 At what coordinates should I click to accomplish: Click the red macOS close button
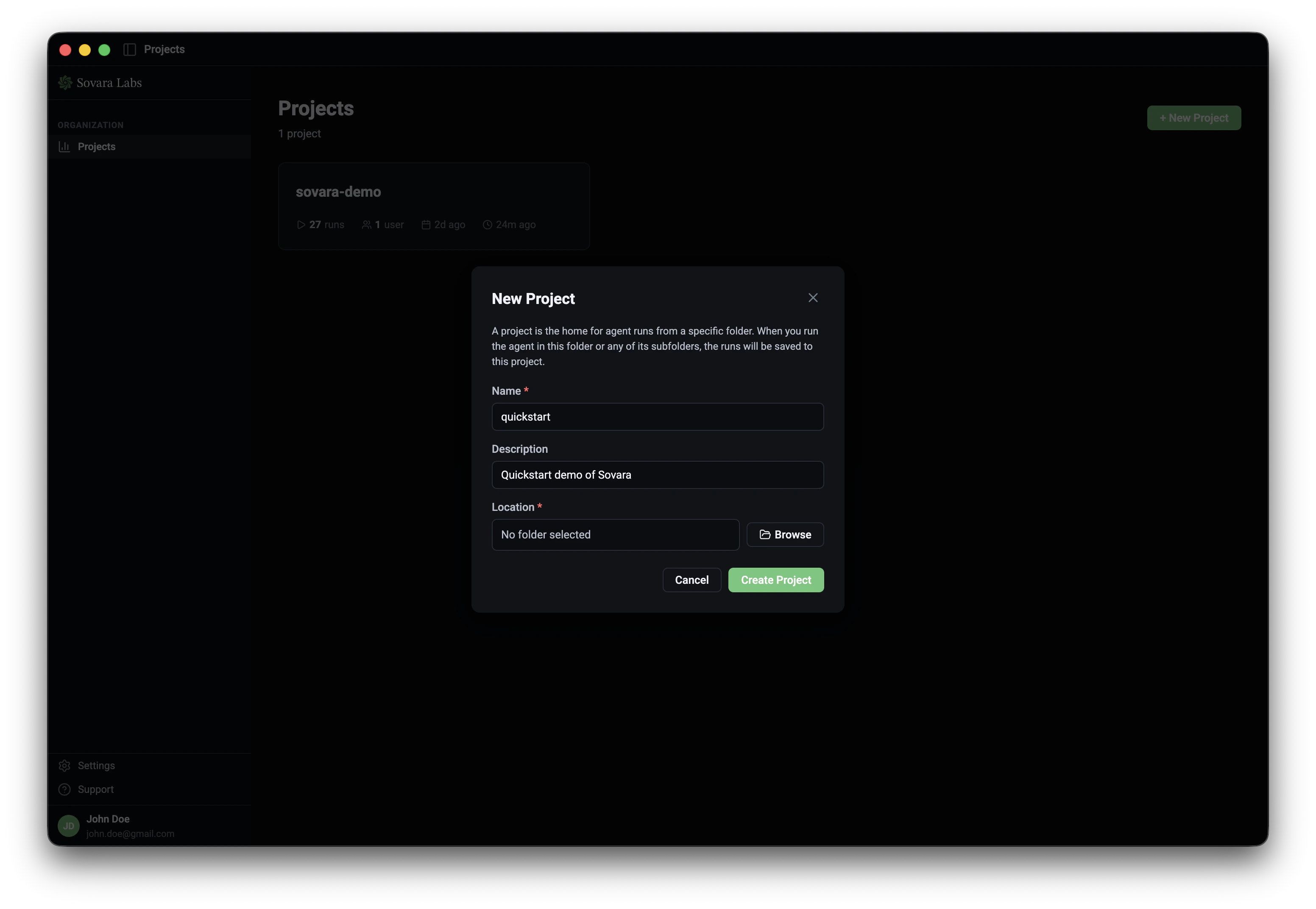[x=65, y=50]
